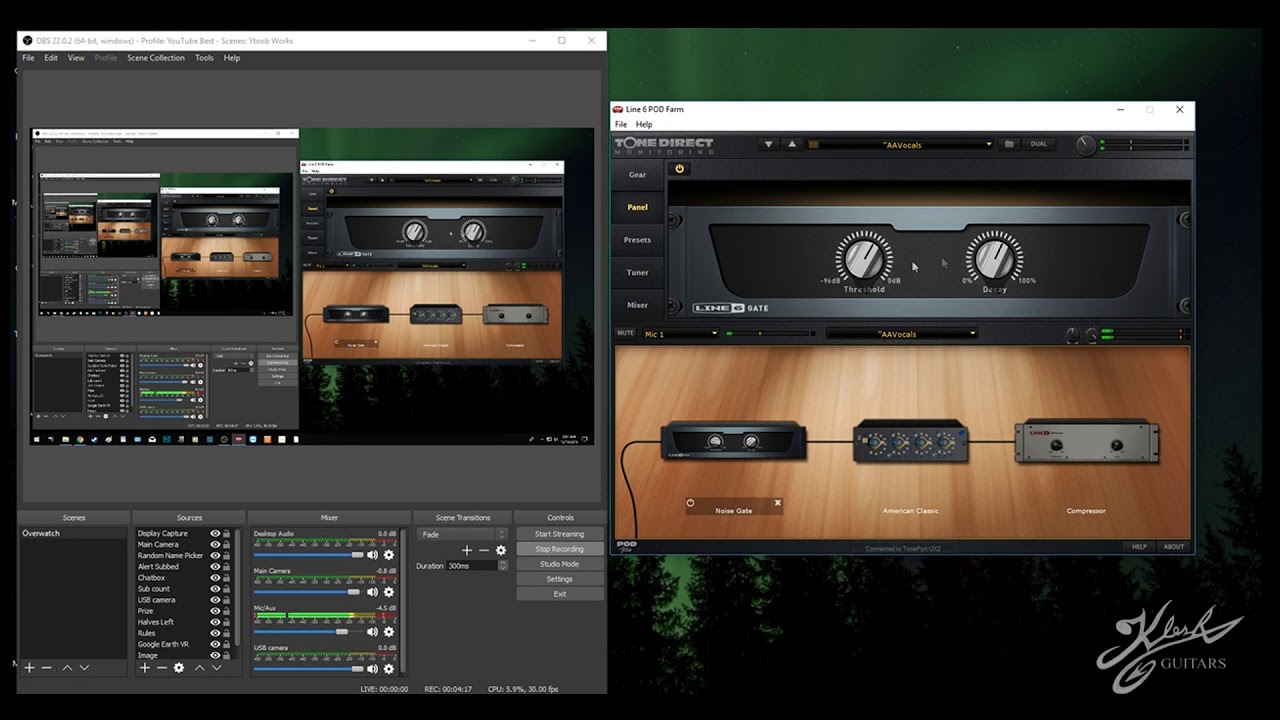This screenshot has width=1280, height=720.
Task: Select Overwatch scene in Scenes list
Action: click(74, 534)
